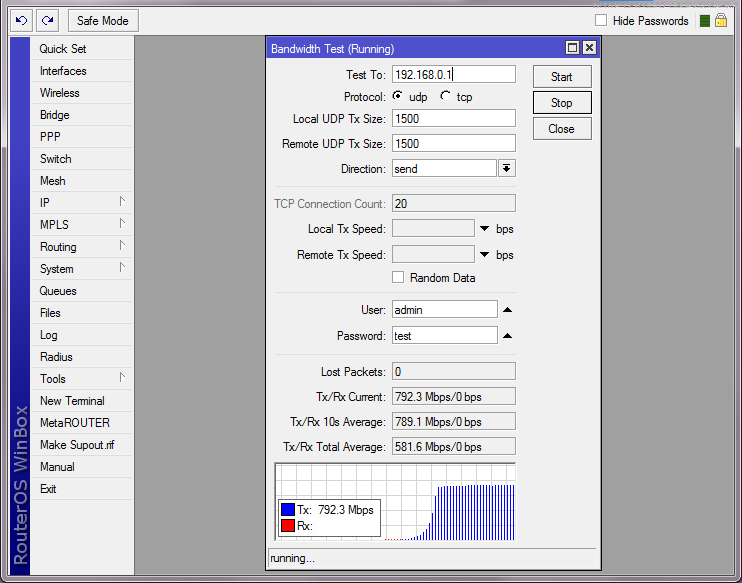742x583 pixels.
Task: Expand the MPLS submenu arrow
Action: pos(122,223)
